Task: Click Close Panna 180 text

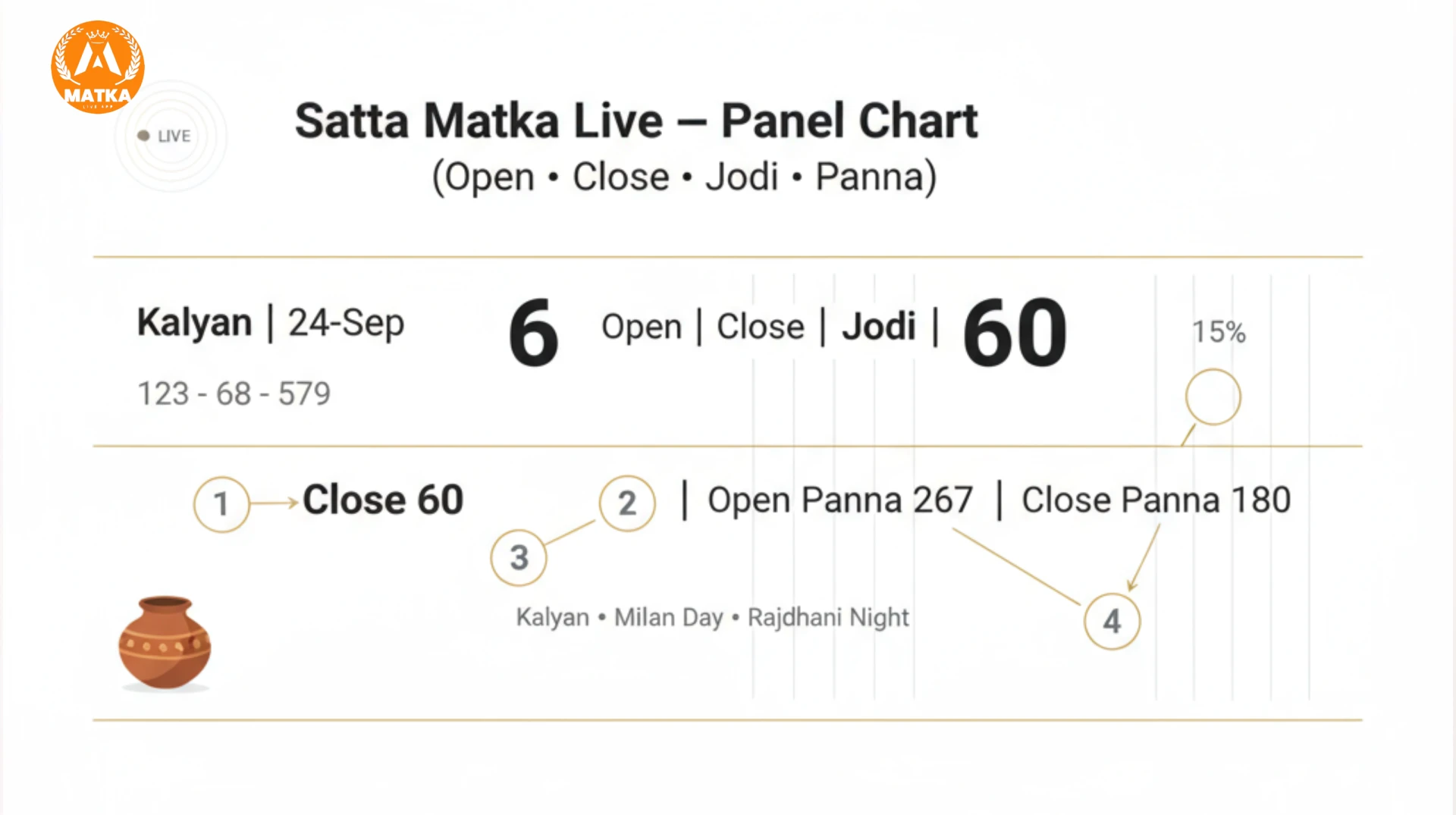Action: point(1156,500)
